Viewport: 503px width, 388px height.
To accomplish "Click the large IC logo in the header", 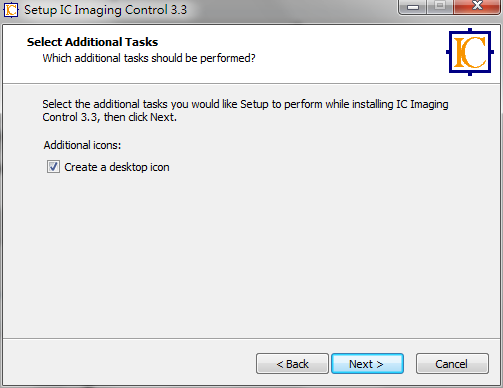I will point(470,52).
